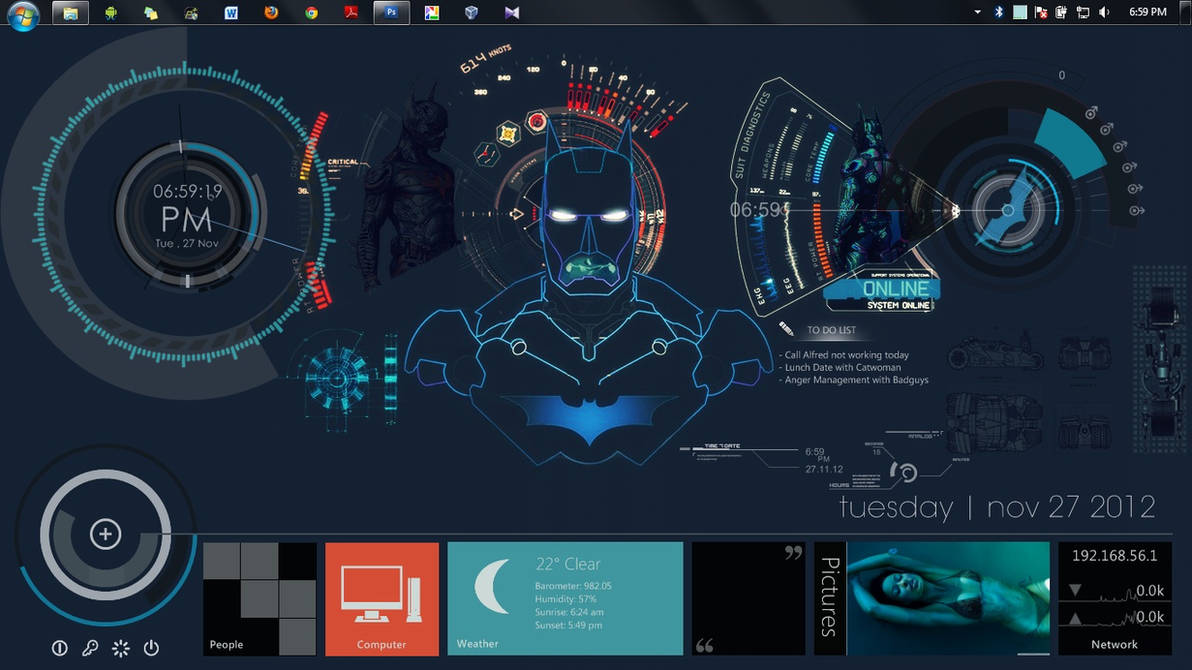Open the Pictures tile label
The image size is (1192, 670).
pos(830,599)
